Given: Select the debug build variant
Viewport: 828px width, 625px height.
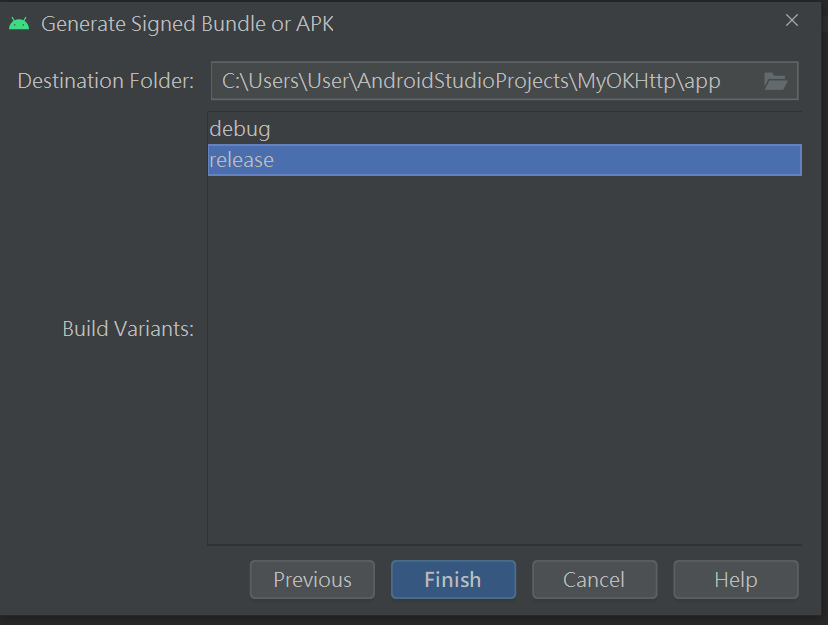Looking at the screenshot, I should (504, 129).
